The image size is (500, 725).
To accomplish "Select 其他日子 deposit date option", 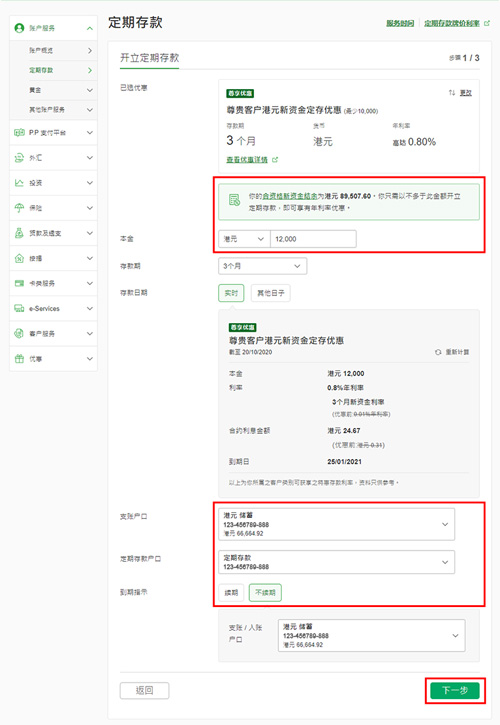I will coord(271,293).
